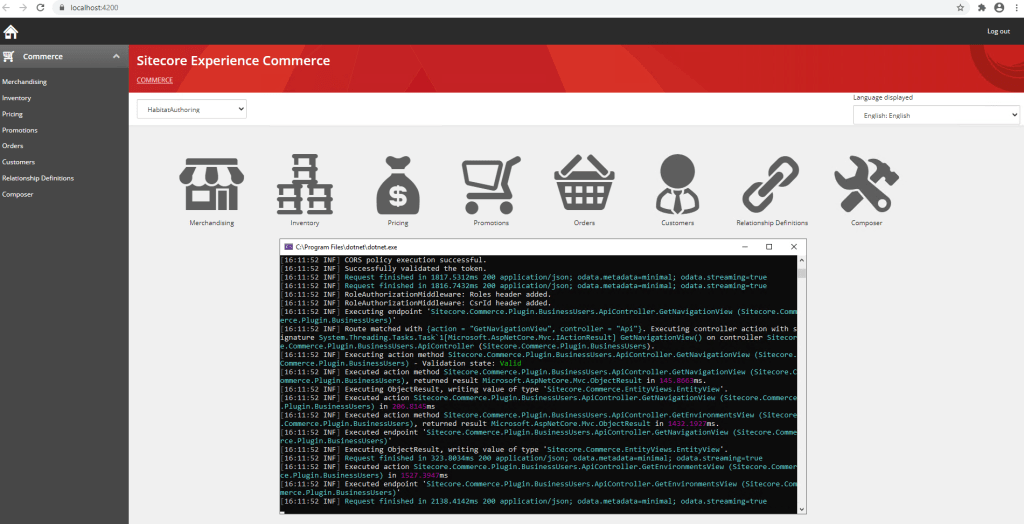Select Customers in the sidebar
Screen dimensions: 1024x524
(x=18, y=162)
